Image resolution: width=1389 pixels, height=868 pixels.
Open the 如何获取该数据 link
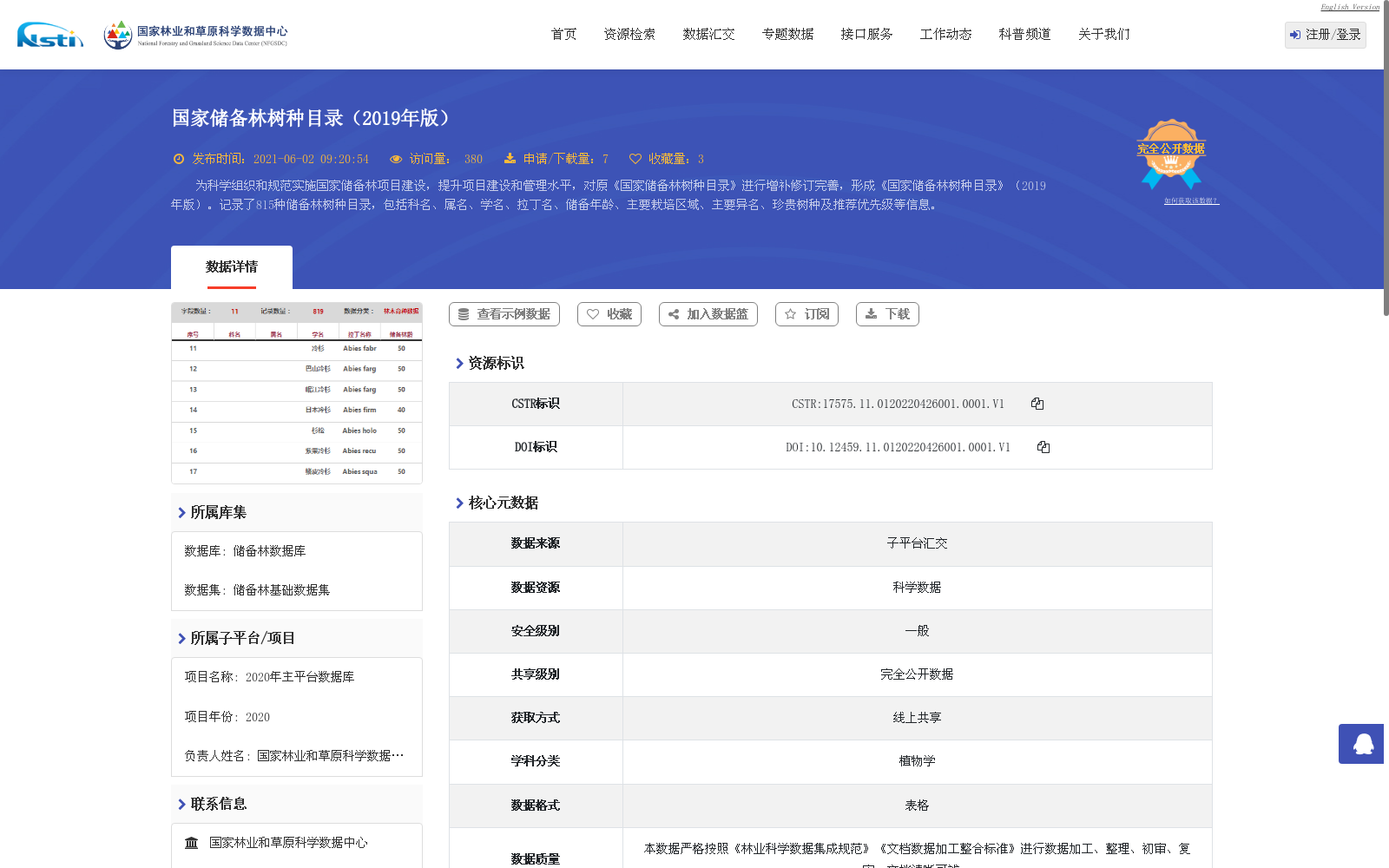pyautogui.click(x=1191, y=201)
